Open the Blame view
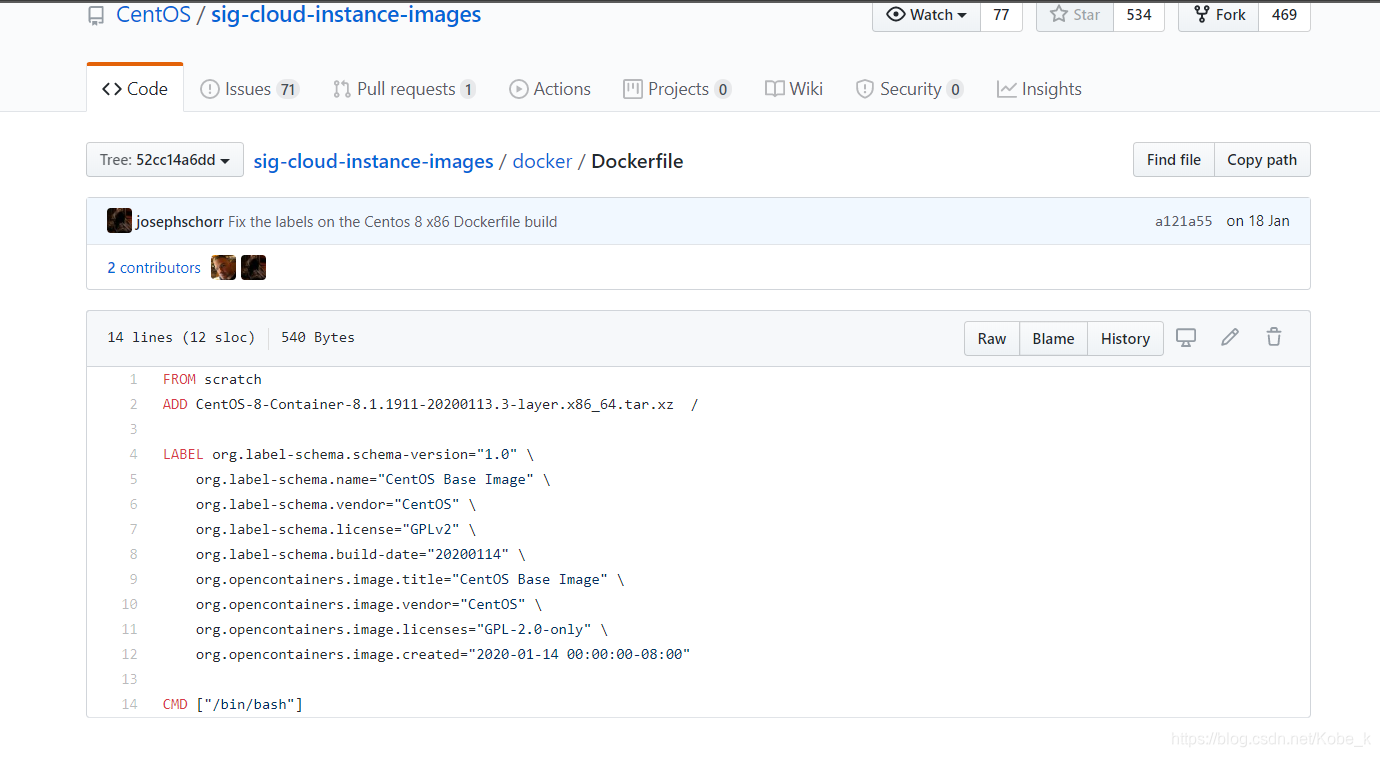The width and height of the screenshot is (1380, 757). [x=1053, y=339]
